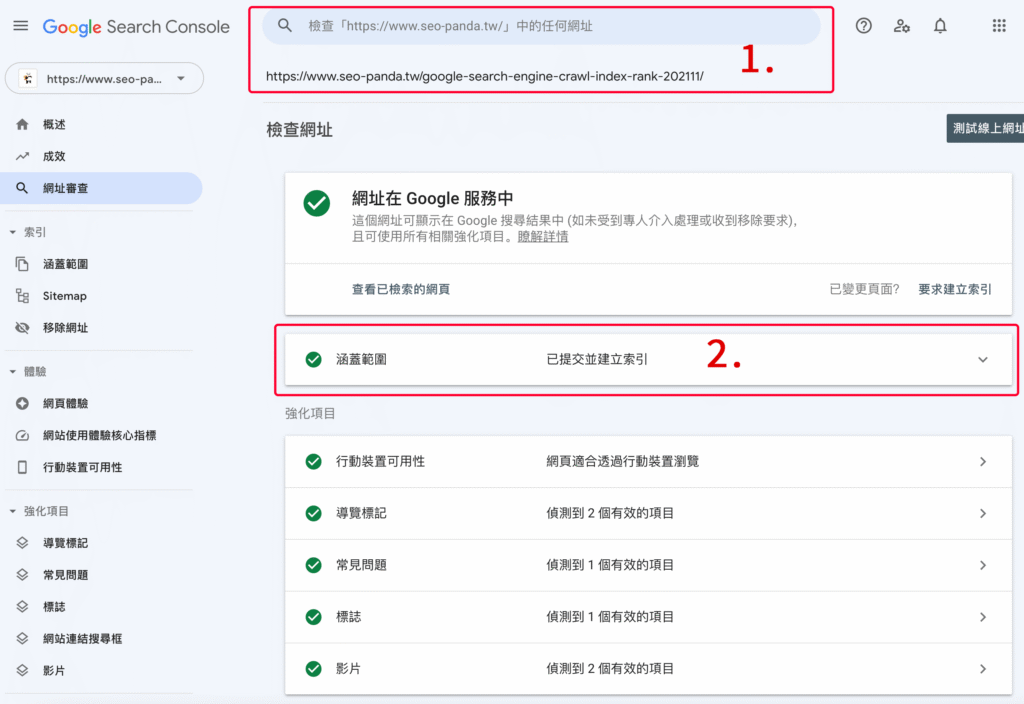The image size is (1024, 704).
Task: Click the hidden-eye icon beside 移除網址
Action: [x=22, y=328]
